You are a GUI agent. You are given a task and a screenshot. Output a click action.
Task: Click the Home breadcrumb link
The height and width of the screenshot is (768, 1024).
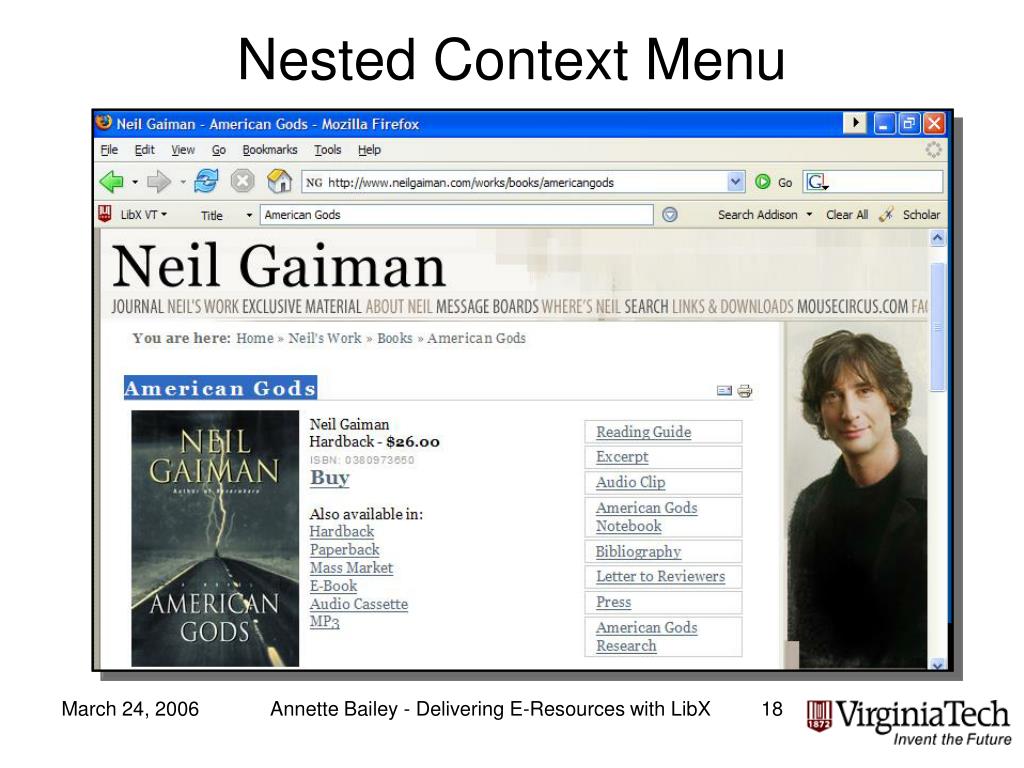tap(255, 338)
